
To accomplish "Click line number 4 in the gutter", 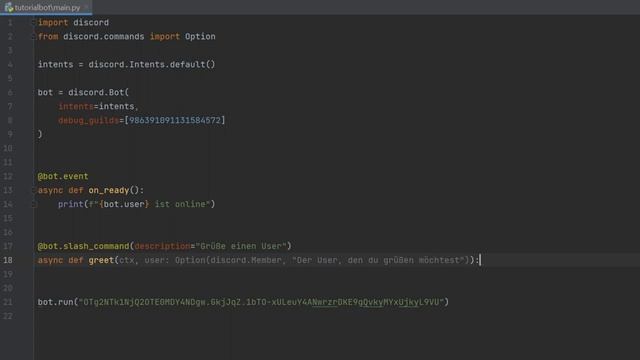I will point(10,64).
